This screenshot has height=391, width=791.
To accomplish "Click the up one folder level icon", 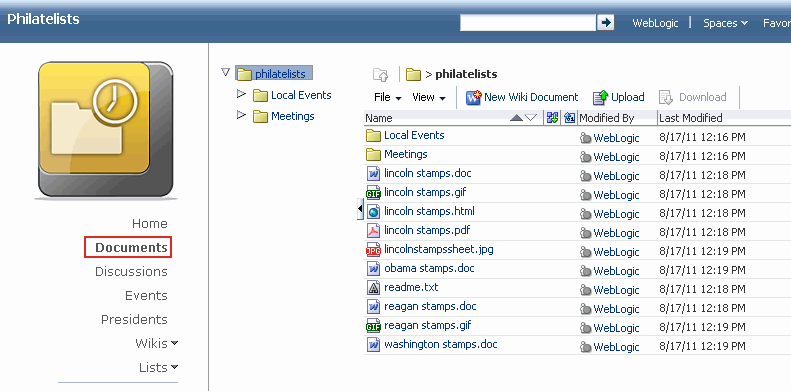I will point(381,75).
